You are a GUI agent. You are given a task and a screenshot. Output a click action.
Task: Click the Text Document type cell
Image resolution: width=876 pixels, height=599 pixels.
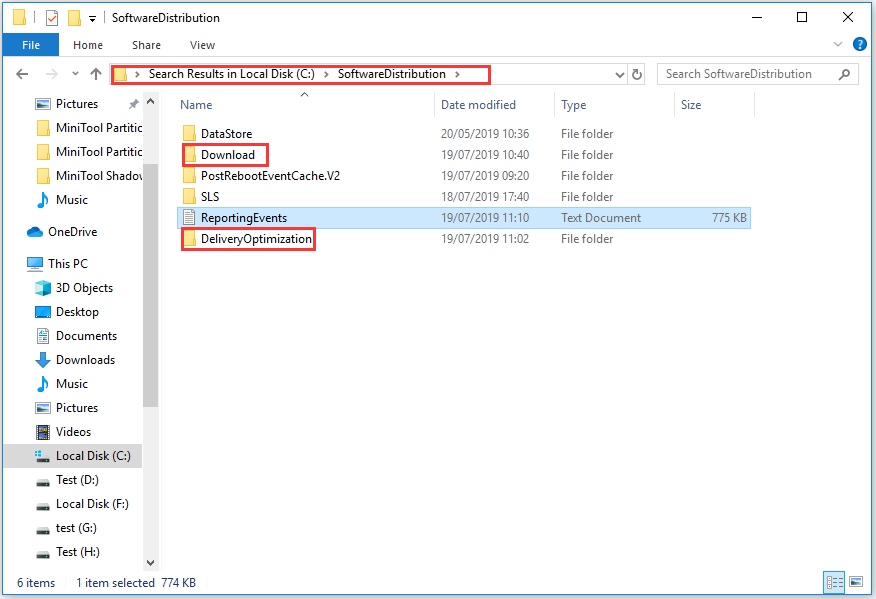coord(601,218)
